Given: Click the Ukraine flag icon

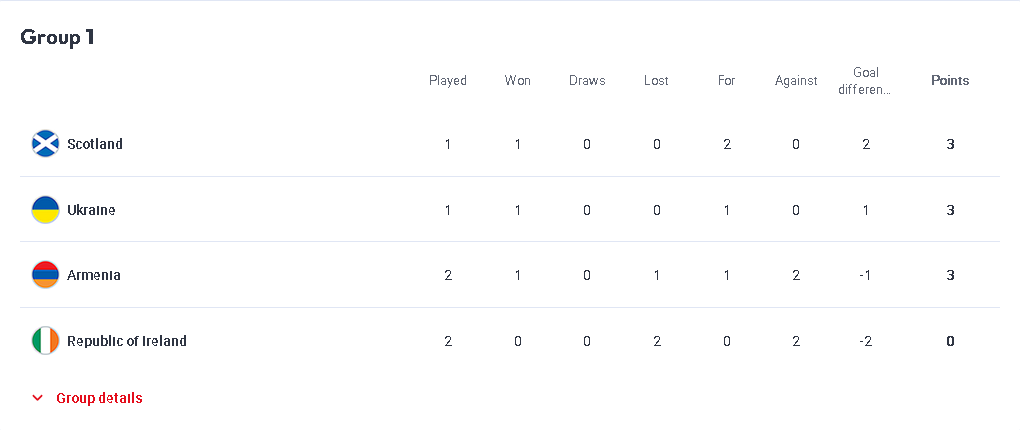Looking at the screenshot, I should (x=46, y=210).
